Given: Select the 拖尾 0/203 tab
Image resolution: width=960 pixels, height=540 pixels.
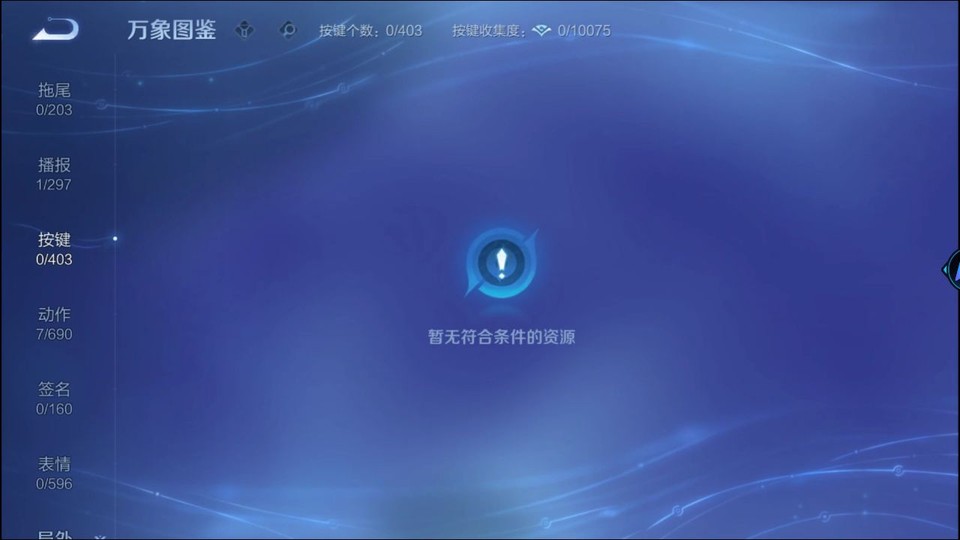Looking at the screenshot, I should tap(54, 99).
